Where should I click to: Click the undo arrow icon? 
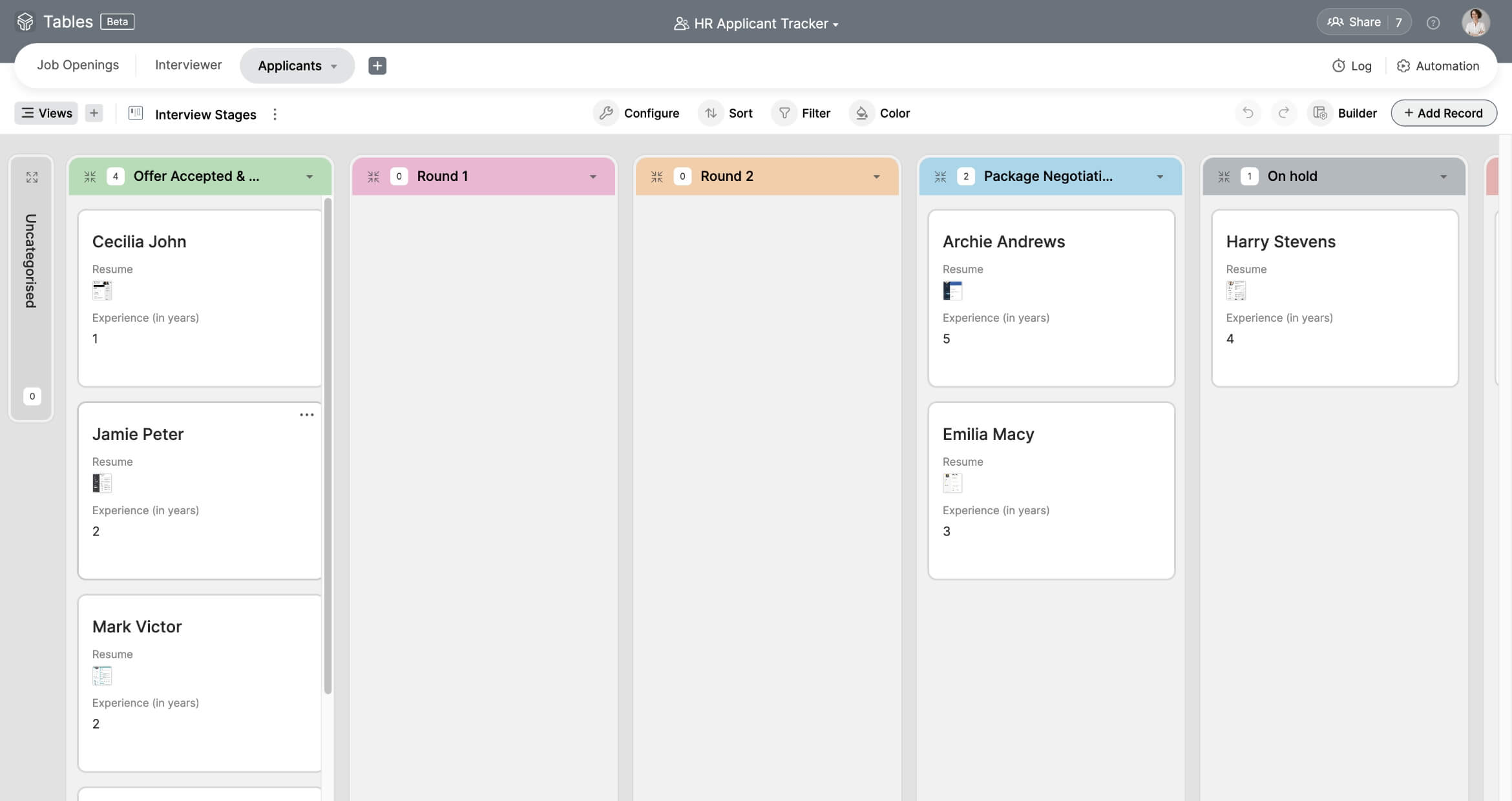[1248, 113]
